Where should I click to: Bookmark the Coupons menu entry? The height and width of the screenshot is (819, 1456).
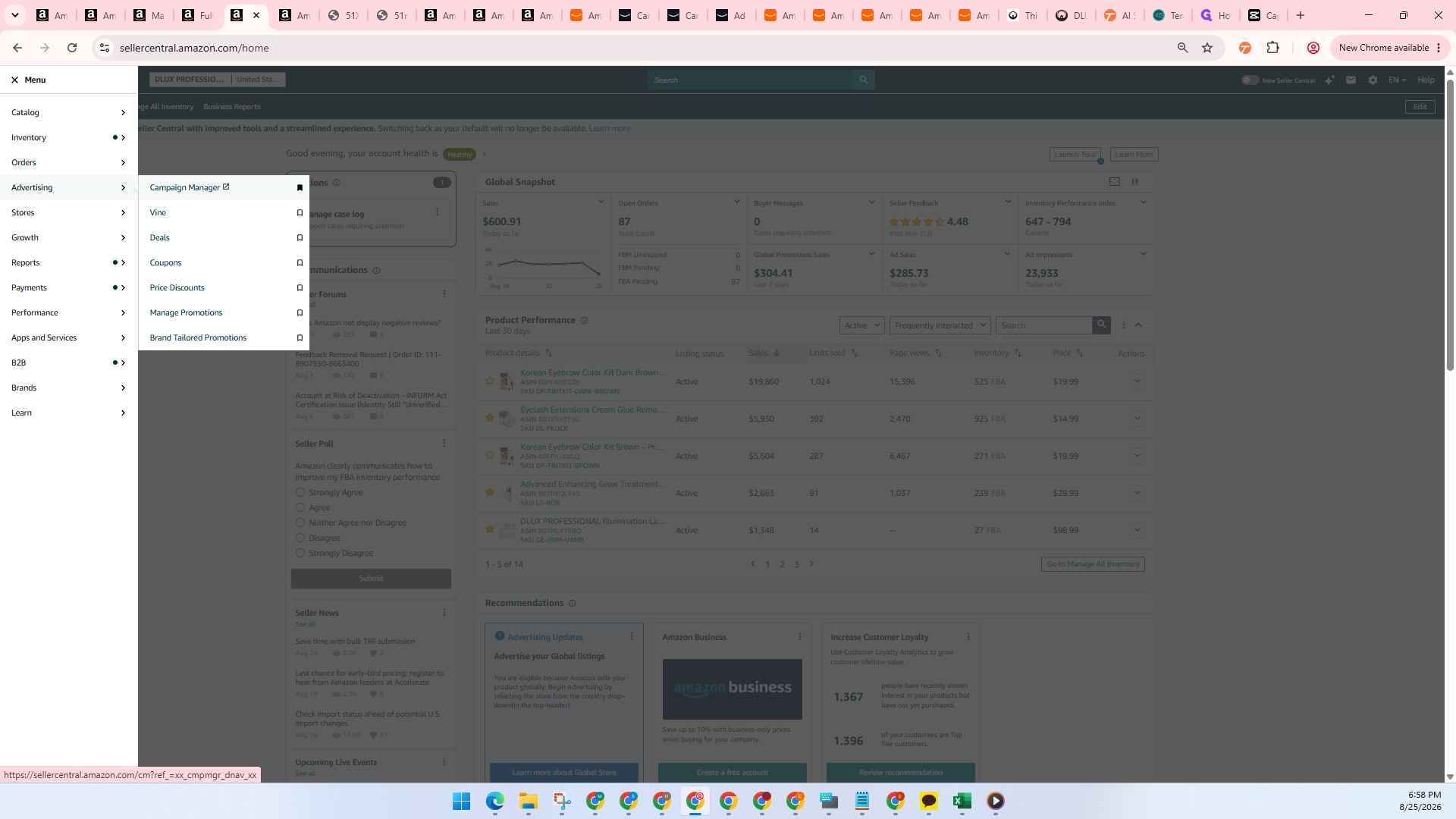(300, 262)
